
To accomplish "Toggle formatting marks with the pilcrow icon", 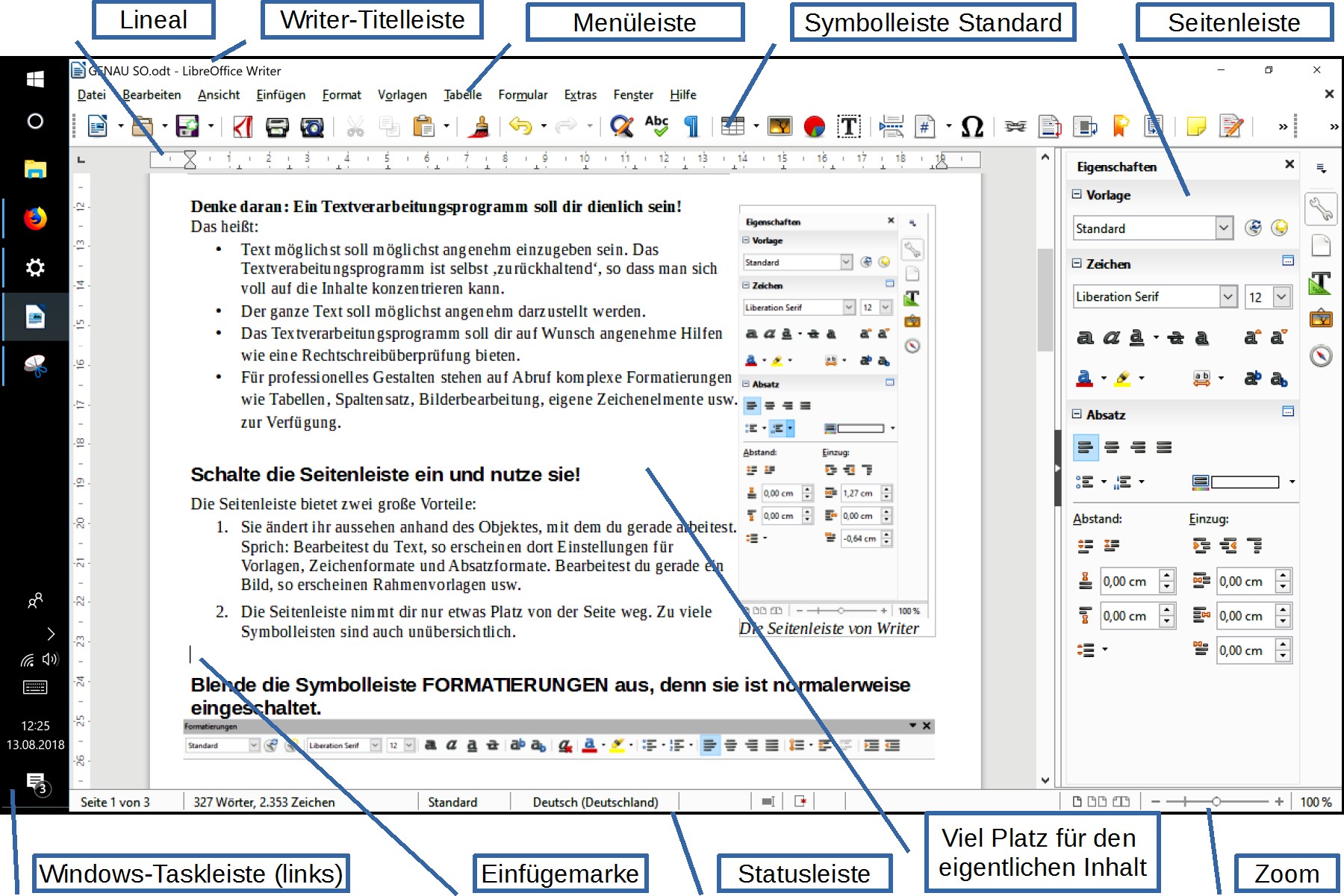I will click(691, 126).
